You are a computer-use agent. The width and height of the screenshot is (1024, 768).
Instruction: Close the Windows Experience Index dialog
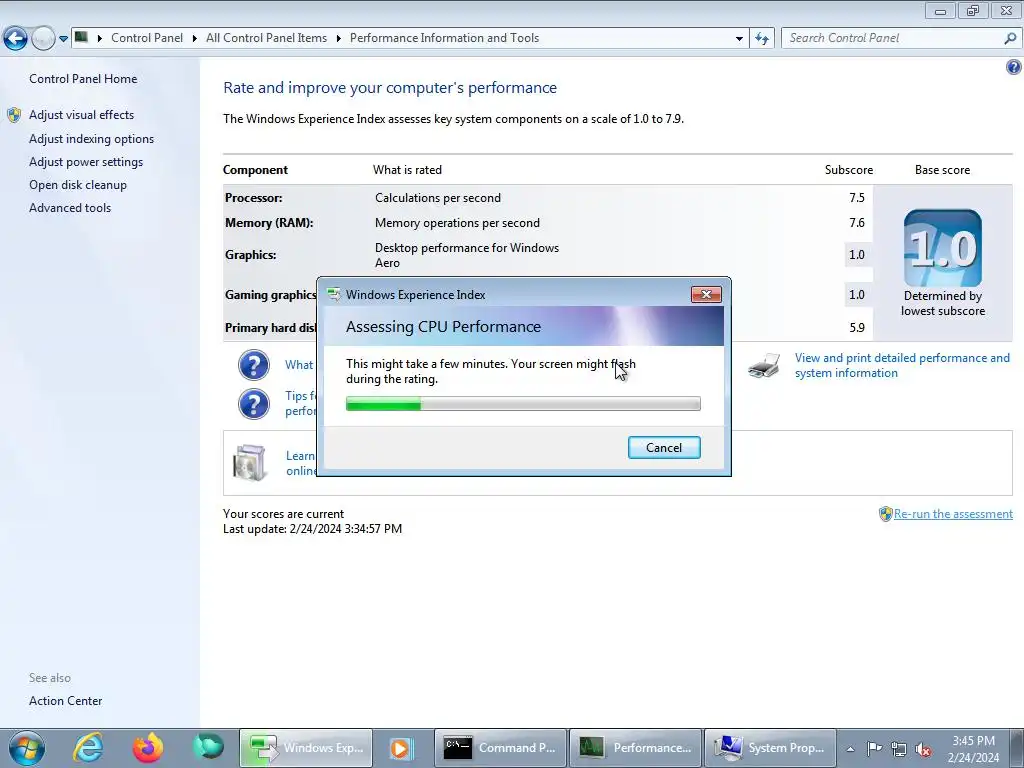(706, 295)
